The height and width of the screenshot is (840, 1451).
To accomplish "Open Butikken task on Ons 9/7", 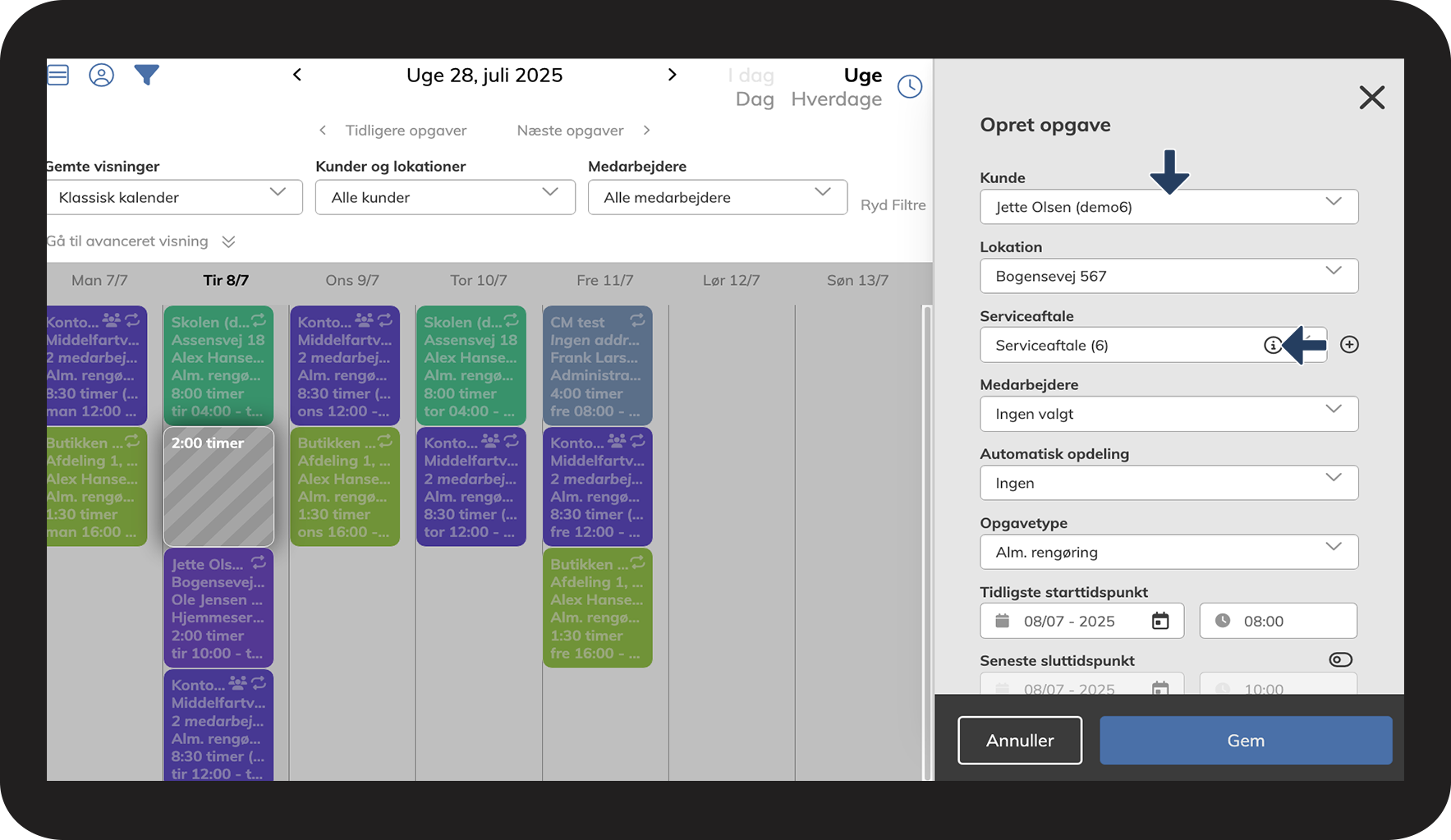I will point(345,487).
